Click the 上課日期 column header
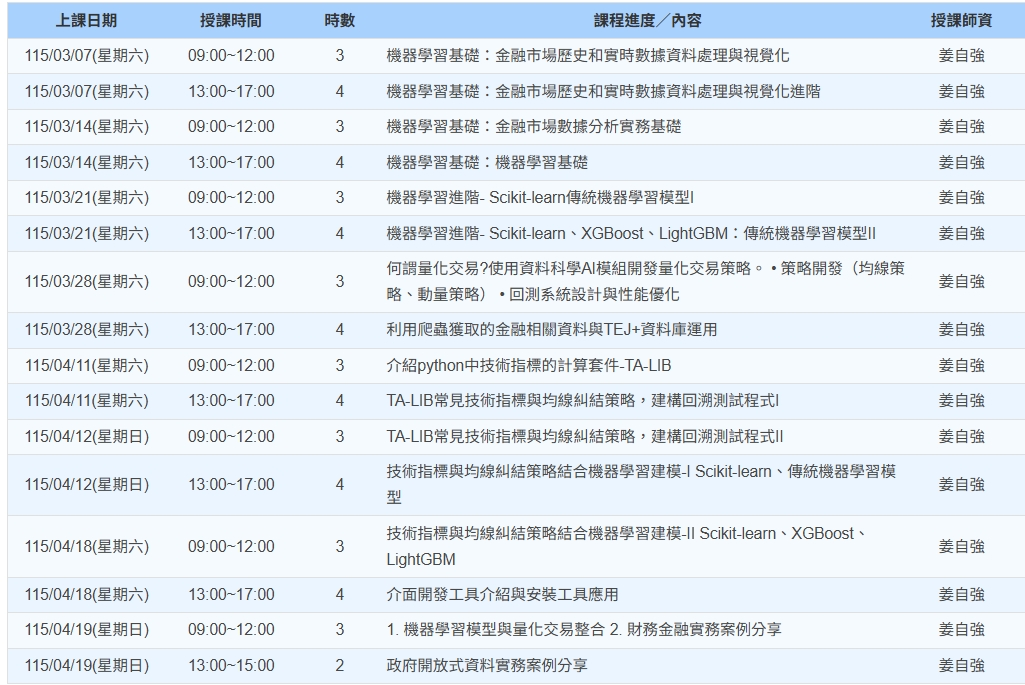The height and width of the screenshot is (685, 1025). click(x=87, y=21)
